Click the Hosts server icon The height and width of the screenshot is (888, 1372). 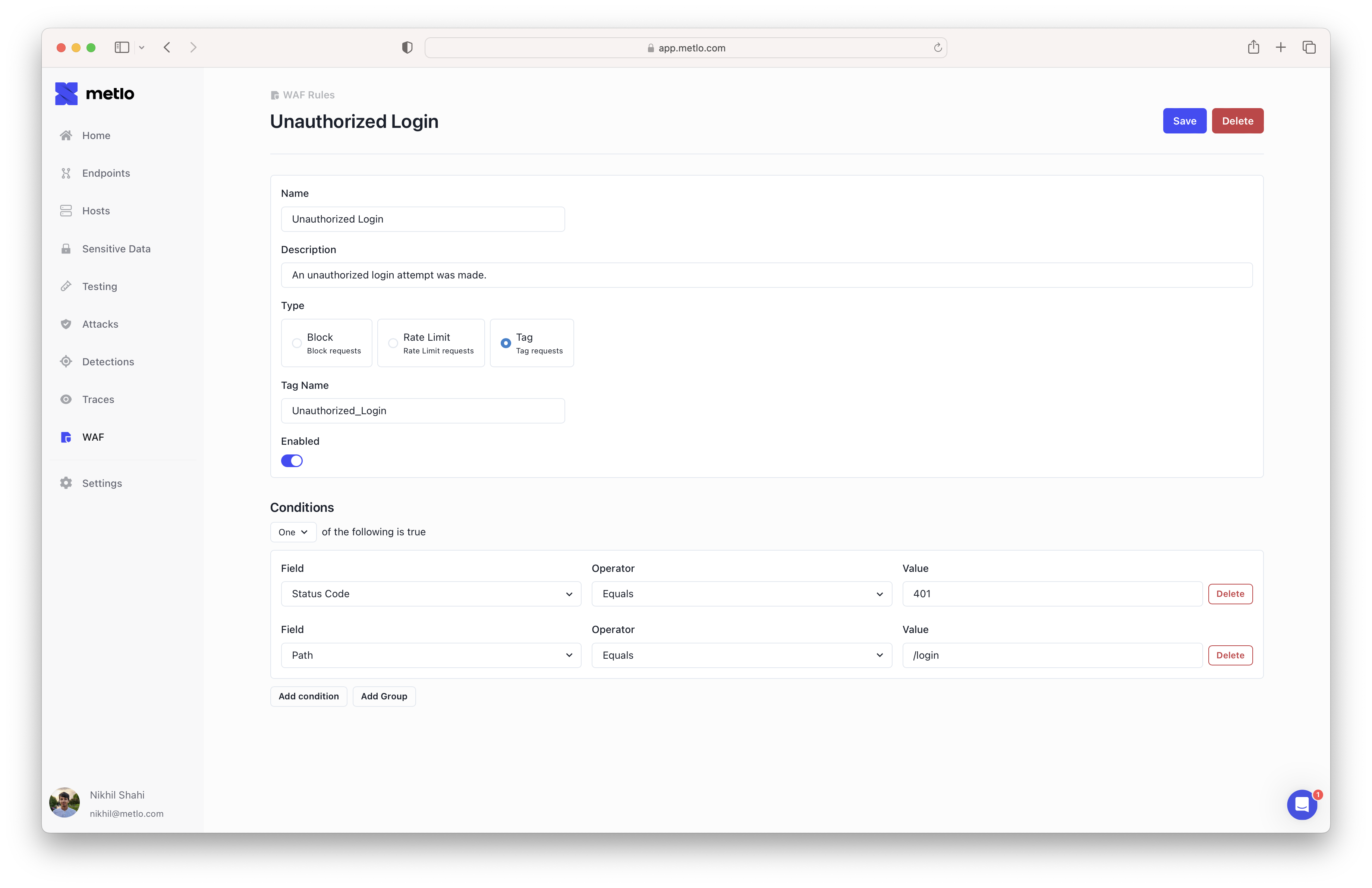pyautogui.click(x=66, y=211)
